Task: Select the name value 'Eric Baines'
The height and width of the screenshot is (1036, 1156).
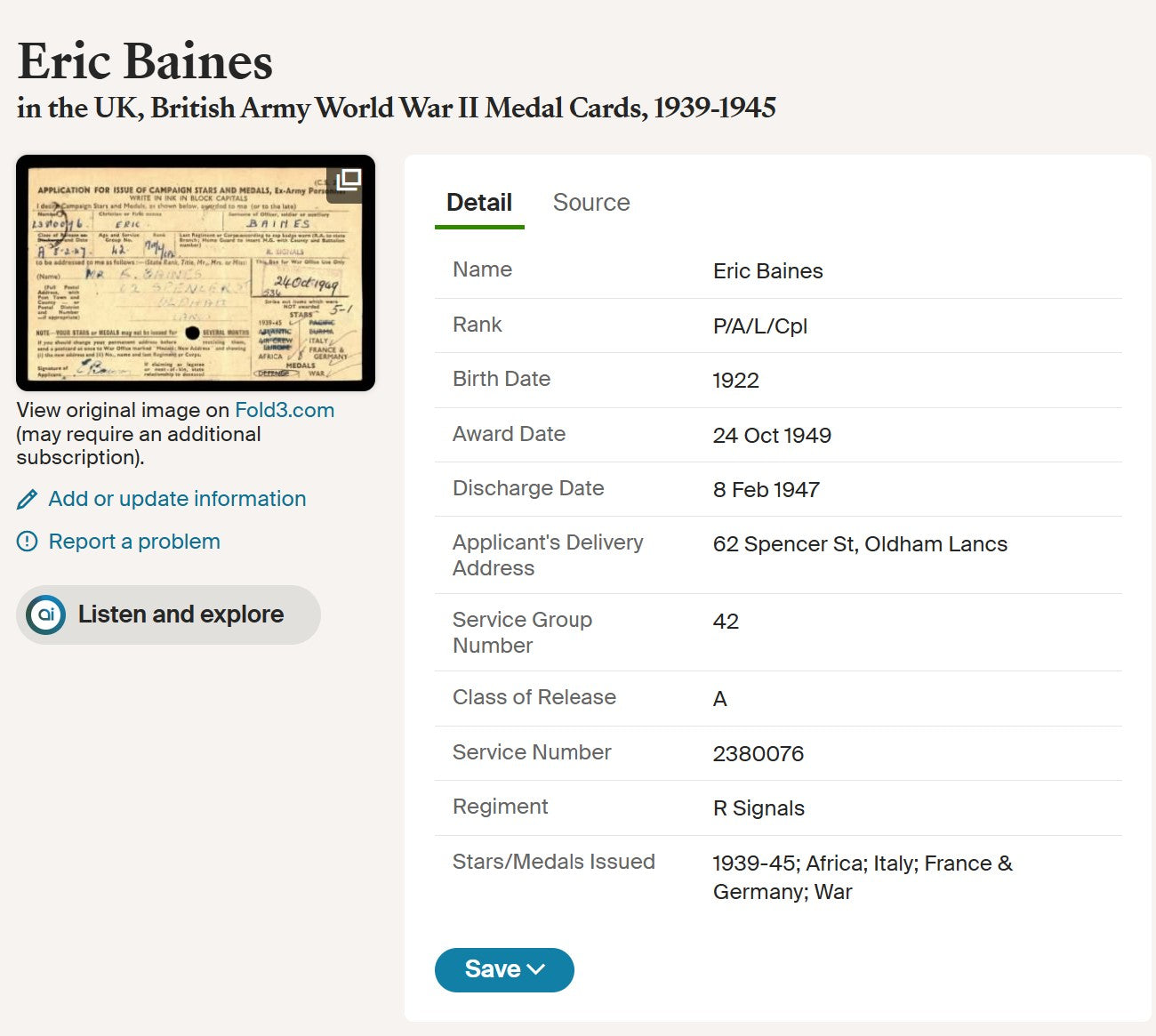Action: pyautogui.click(x=768, y=271)
